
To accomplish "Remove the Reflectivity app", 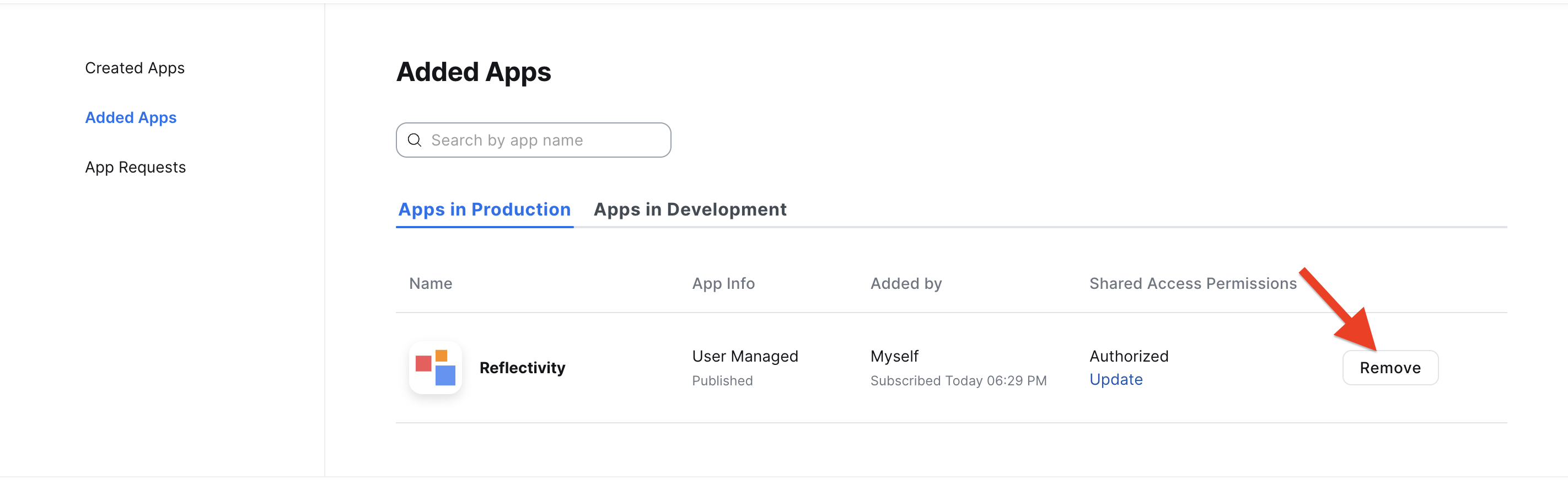I will 1390,368.
